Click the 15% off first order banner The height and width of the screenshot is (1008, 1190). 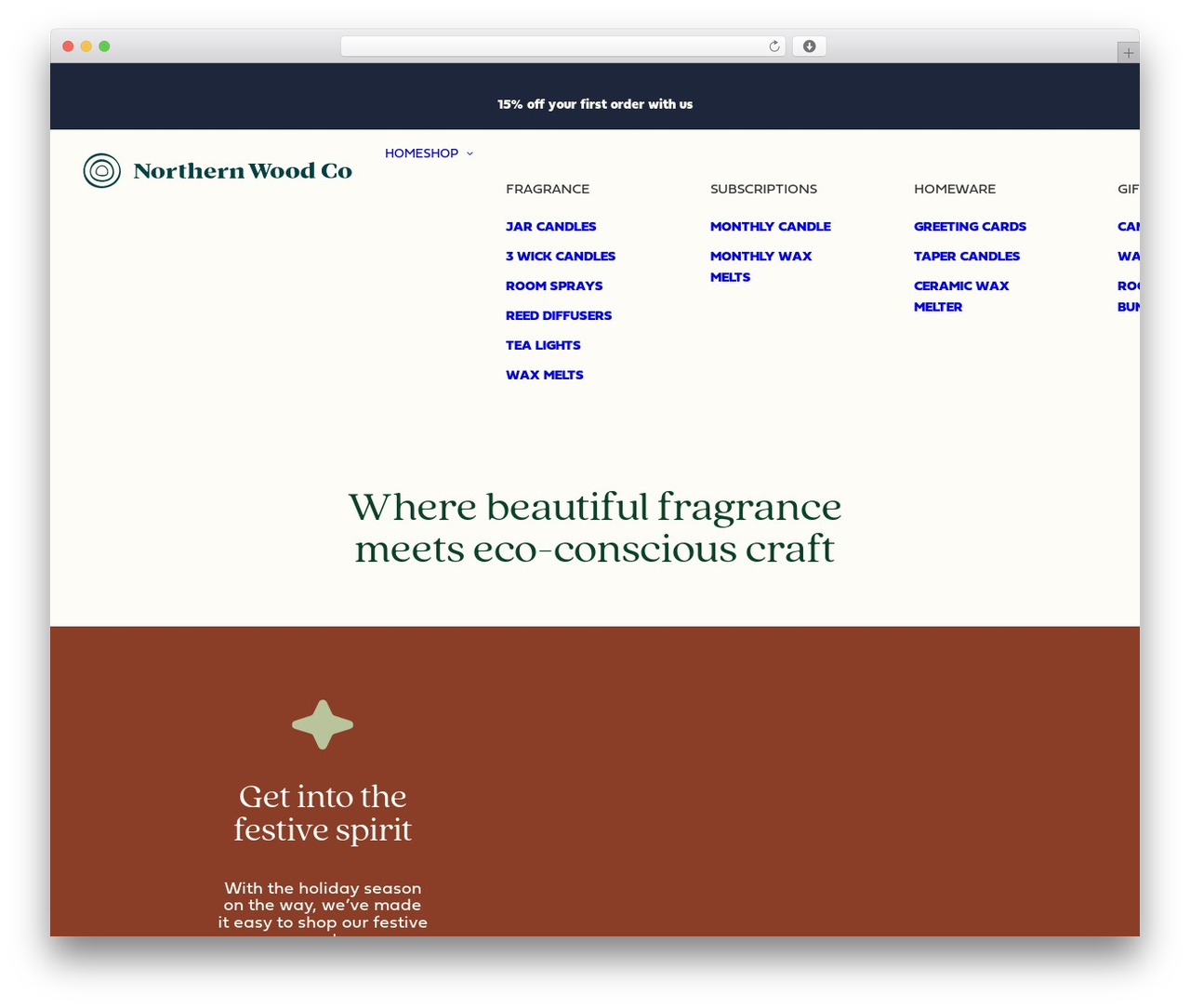tap(595, 104)
